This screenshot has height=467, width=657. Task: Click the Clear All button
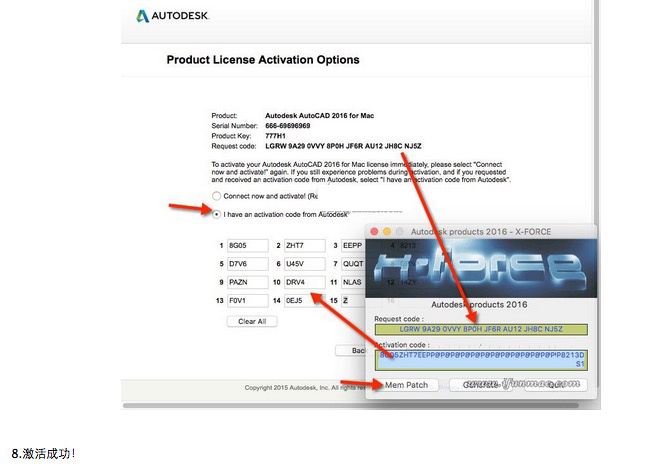(x=252, y=321)
